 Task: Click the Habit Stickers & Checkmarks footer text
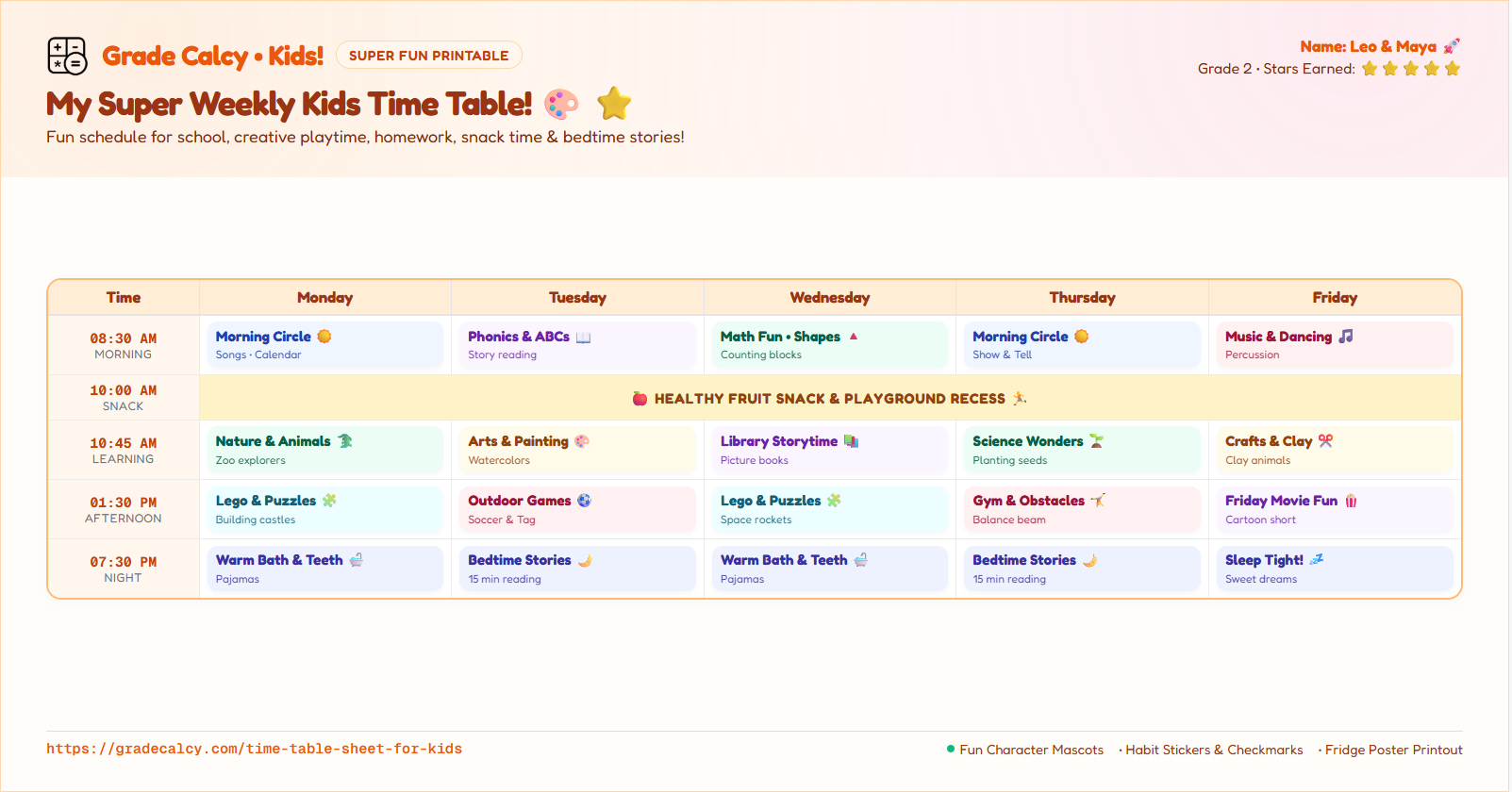tap(1214, 751)
